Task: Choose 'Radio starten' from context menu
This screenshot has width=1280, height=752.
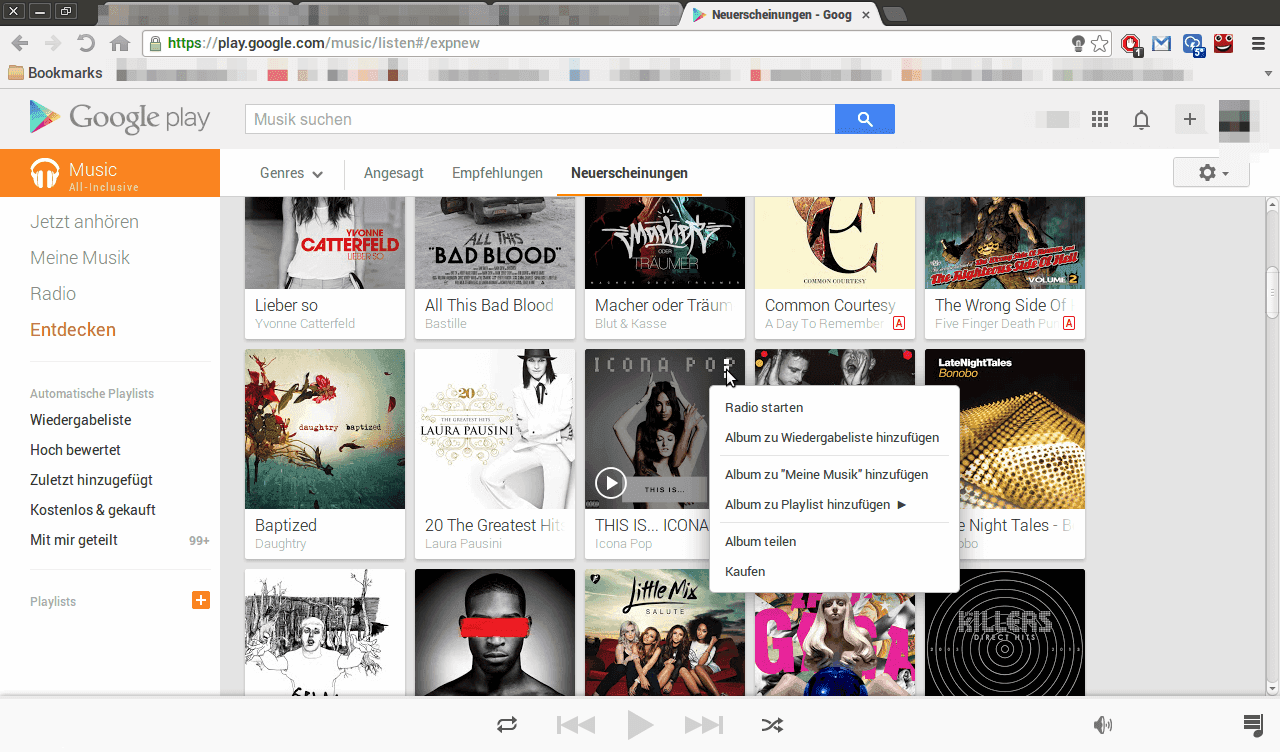Action: [835, 408]
